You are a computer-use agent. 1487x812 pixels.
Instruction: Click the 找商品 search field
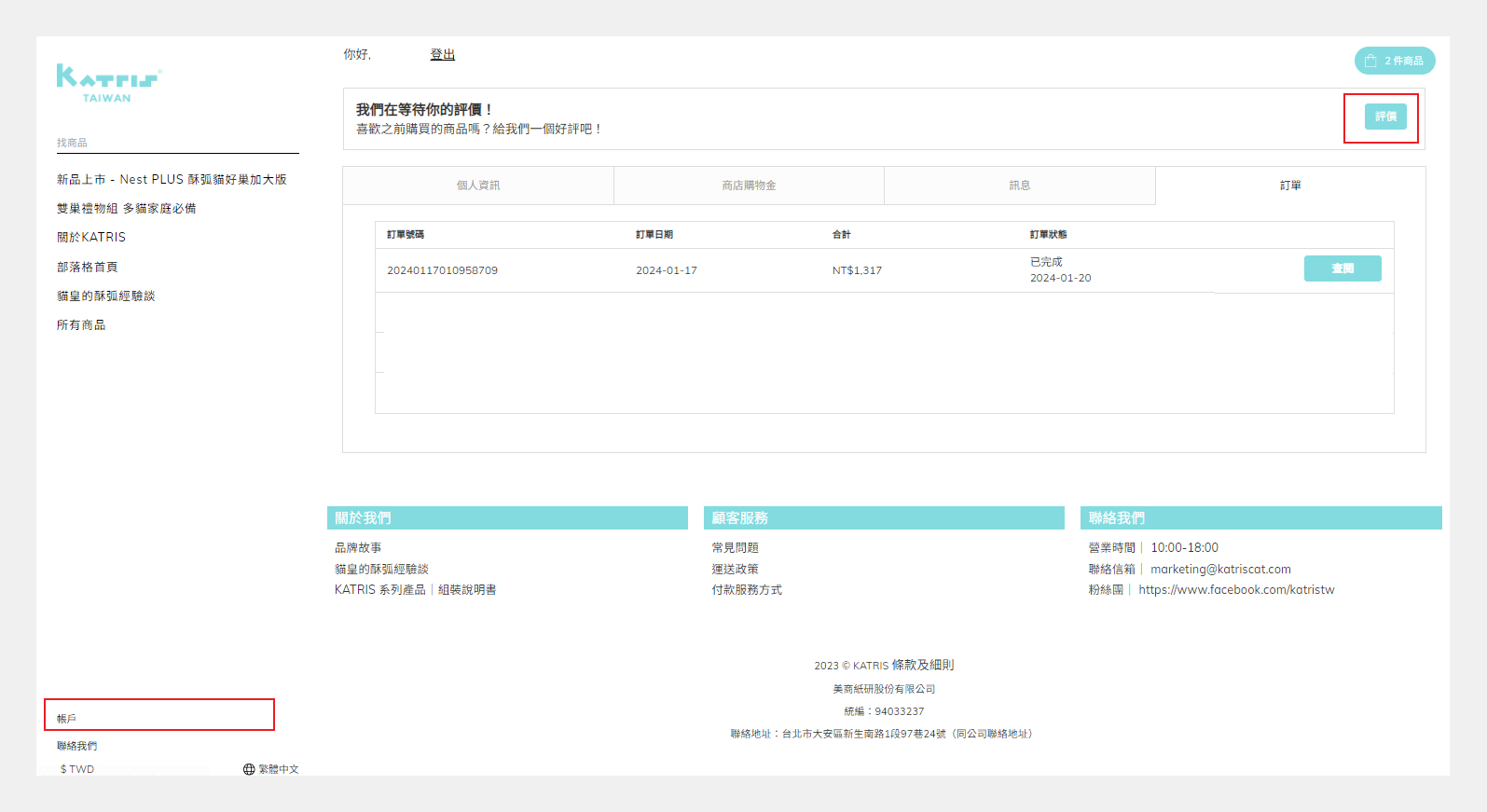(177, 143)
